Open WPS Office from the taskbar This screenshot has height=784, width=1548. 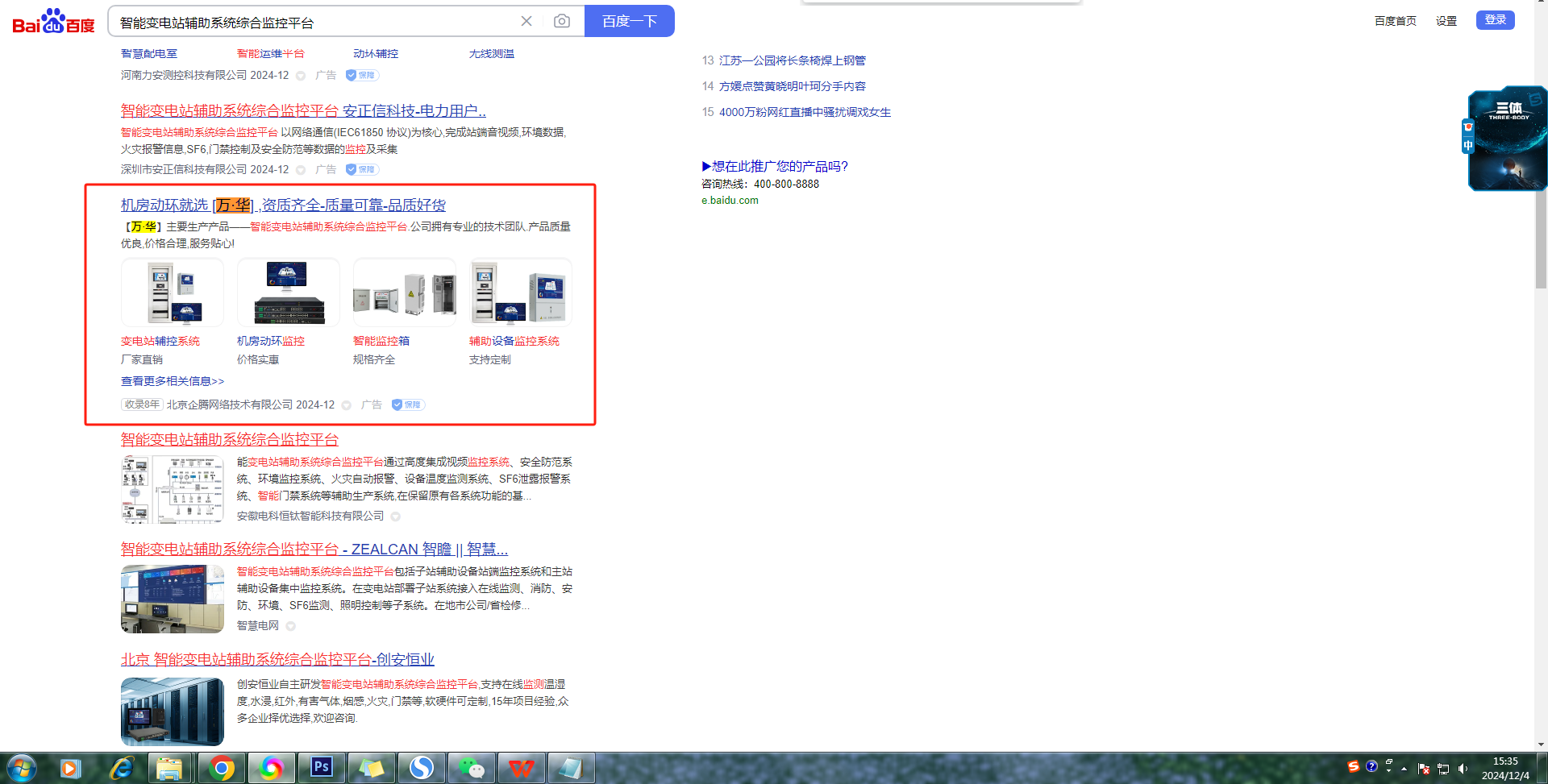click(x=521, y=769)
